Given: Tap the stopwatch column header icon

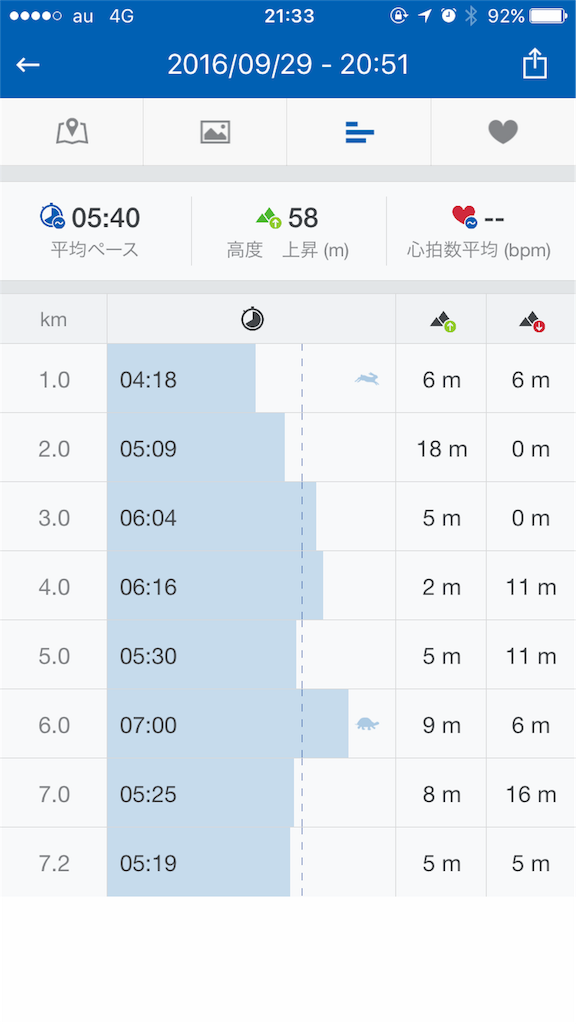Looking at the screenshot, I should point(252,319).
